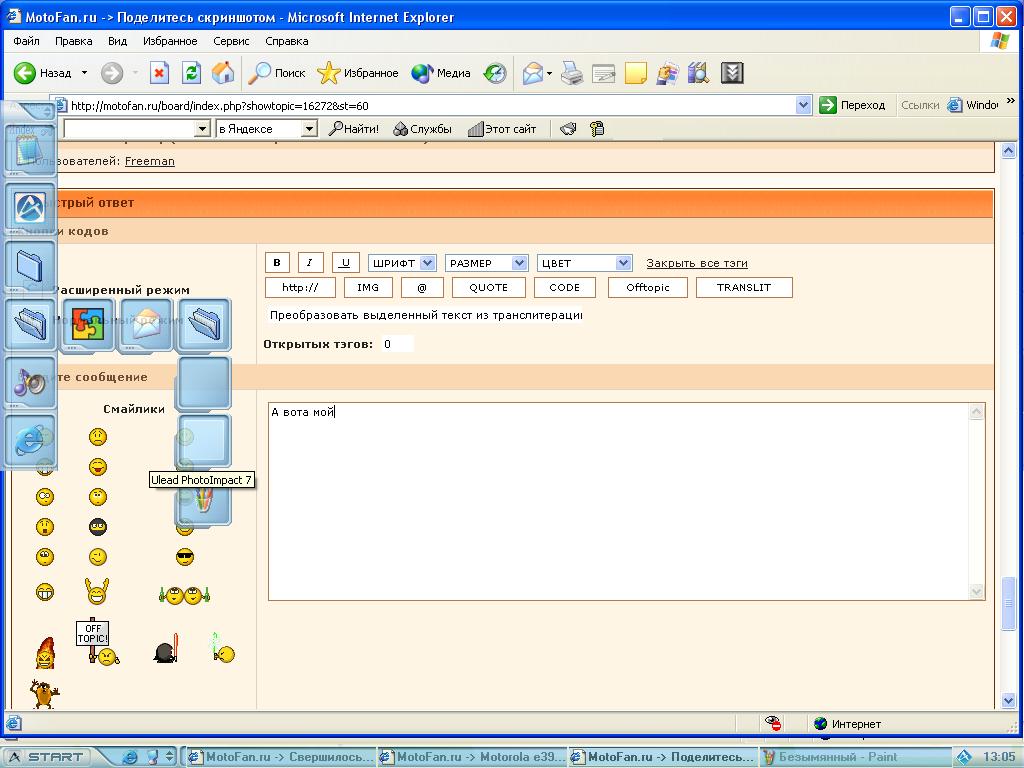The height and width of the screenshot is (768, 1024).
Task: Click the http:// link insert button
Action: 300,287
